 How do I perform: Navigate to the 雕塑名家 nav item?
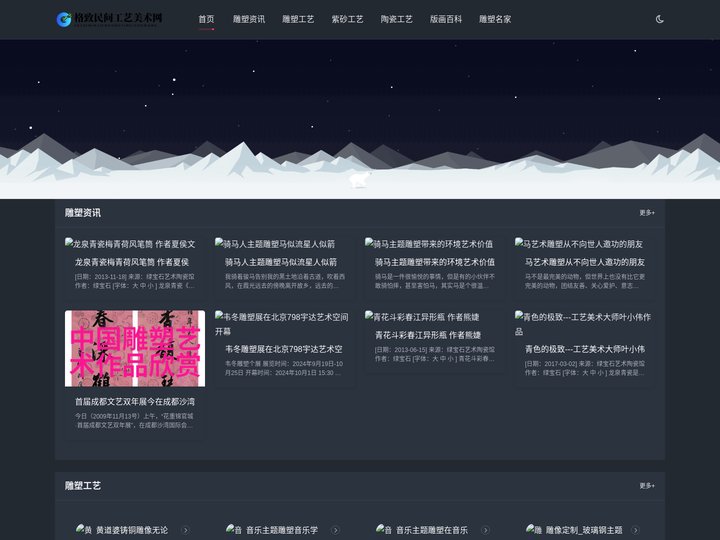(495, 19)
